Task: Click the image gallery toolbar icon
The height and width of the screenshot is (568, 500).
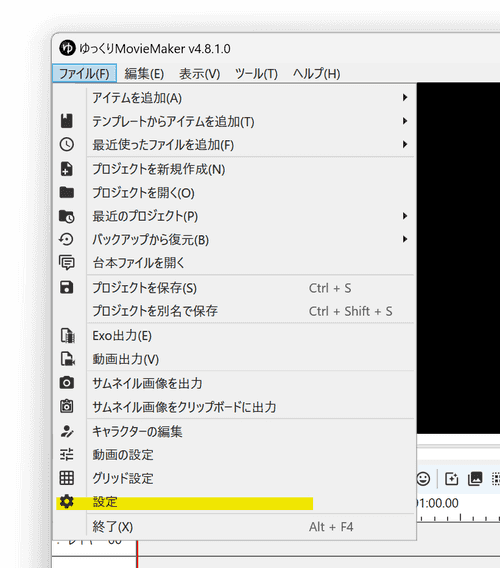Action: (x=475, y=479)
